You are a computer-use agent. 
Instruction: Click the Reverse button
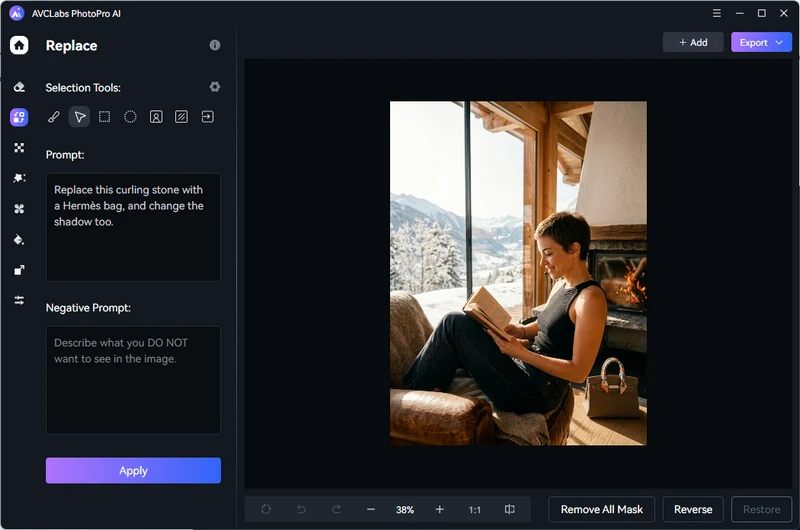693,509
